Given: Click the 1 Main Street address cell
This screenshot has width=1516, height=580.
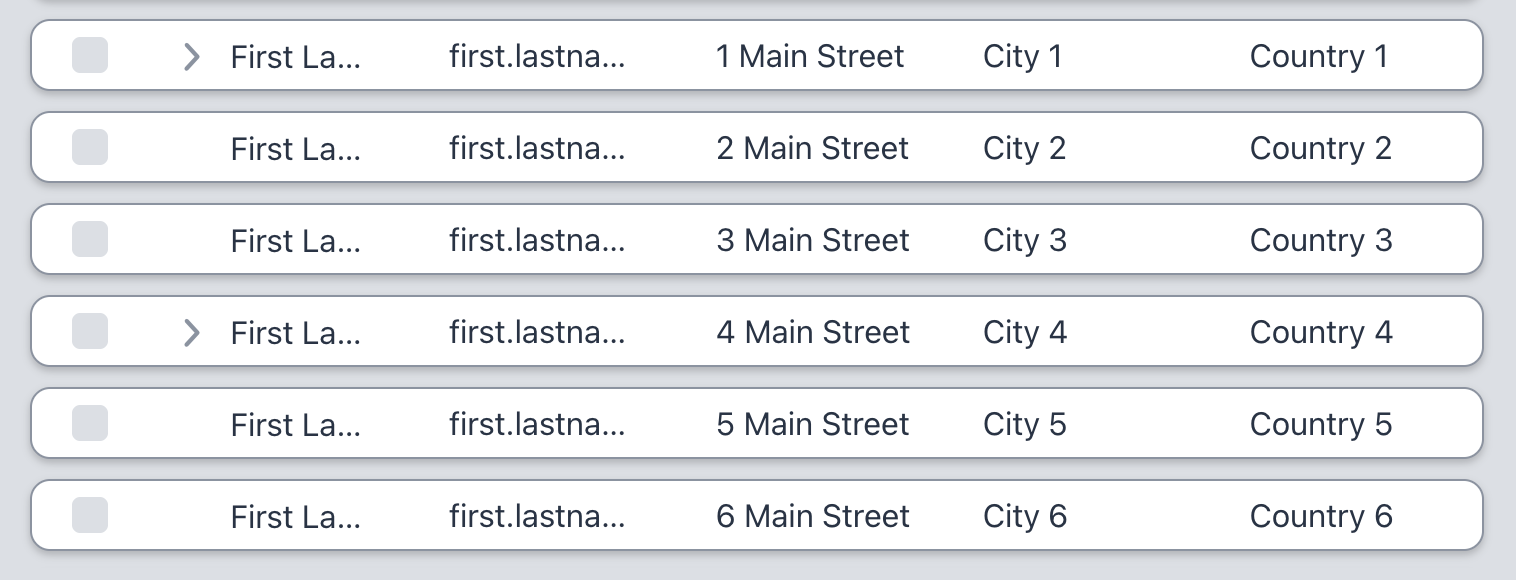Looking at the screenshot, I should pos(810,57).
